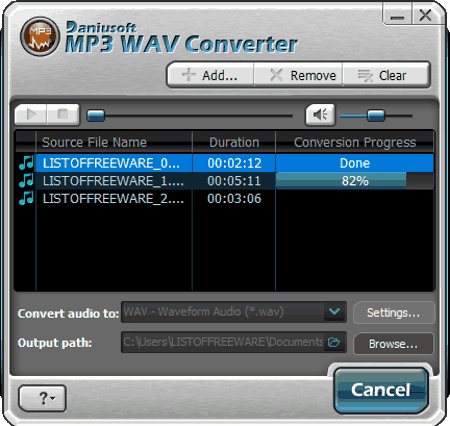
Task: Click the playback position slider handle
Action: tap(96, 116)
